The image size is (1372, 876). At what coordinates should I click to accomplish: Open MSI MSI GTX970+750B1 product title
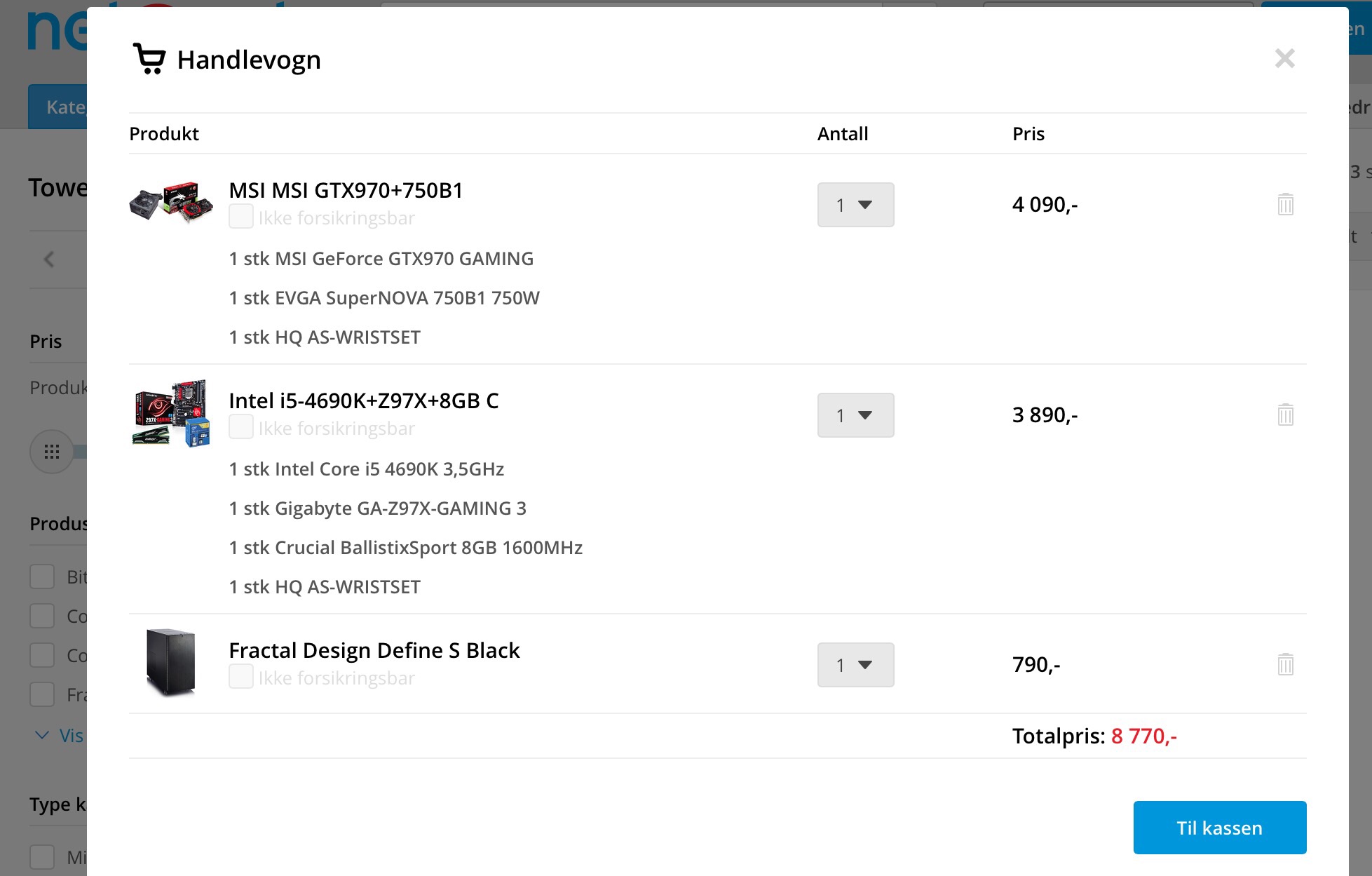tap(346, 190)
